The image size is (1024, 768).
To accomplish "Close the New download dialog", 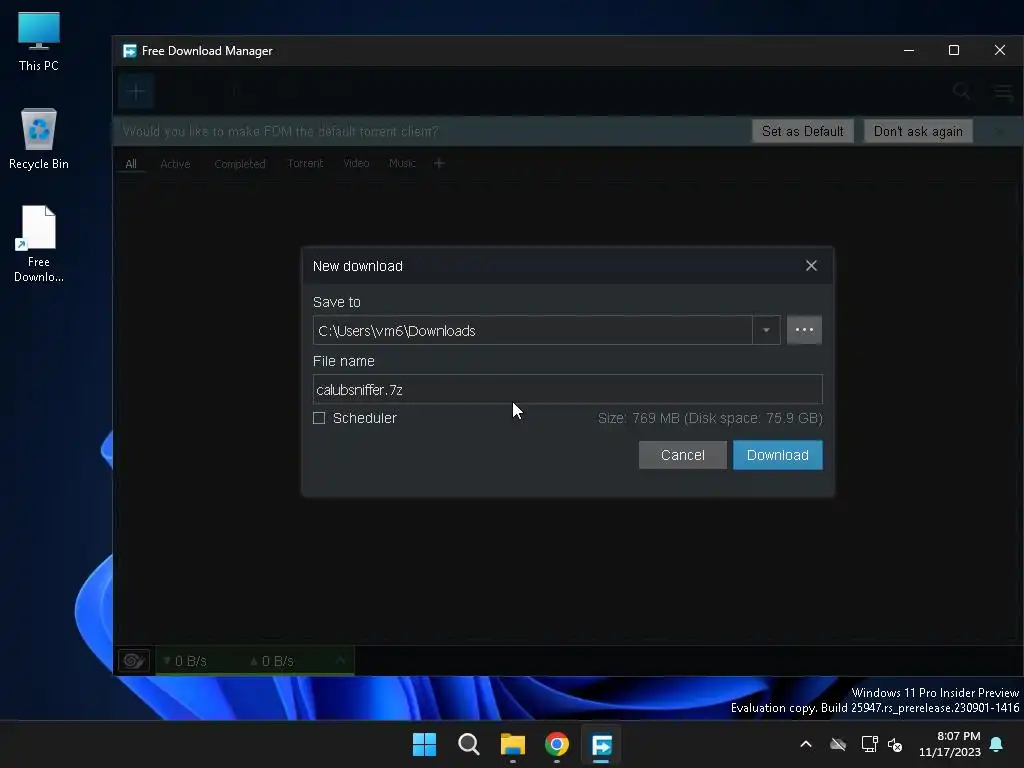I will (811, 266).
